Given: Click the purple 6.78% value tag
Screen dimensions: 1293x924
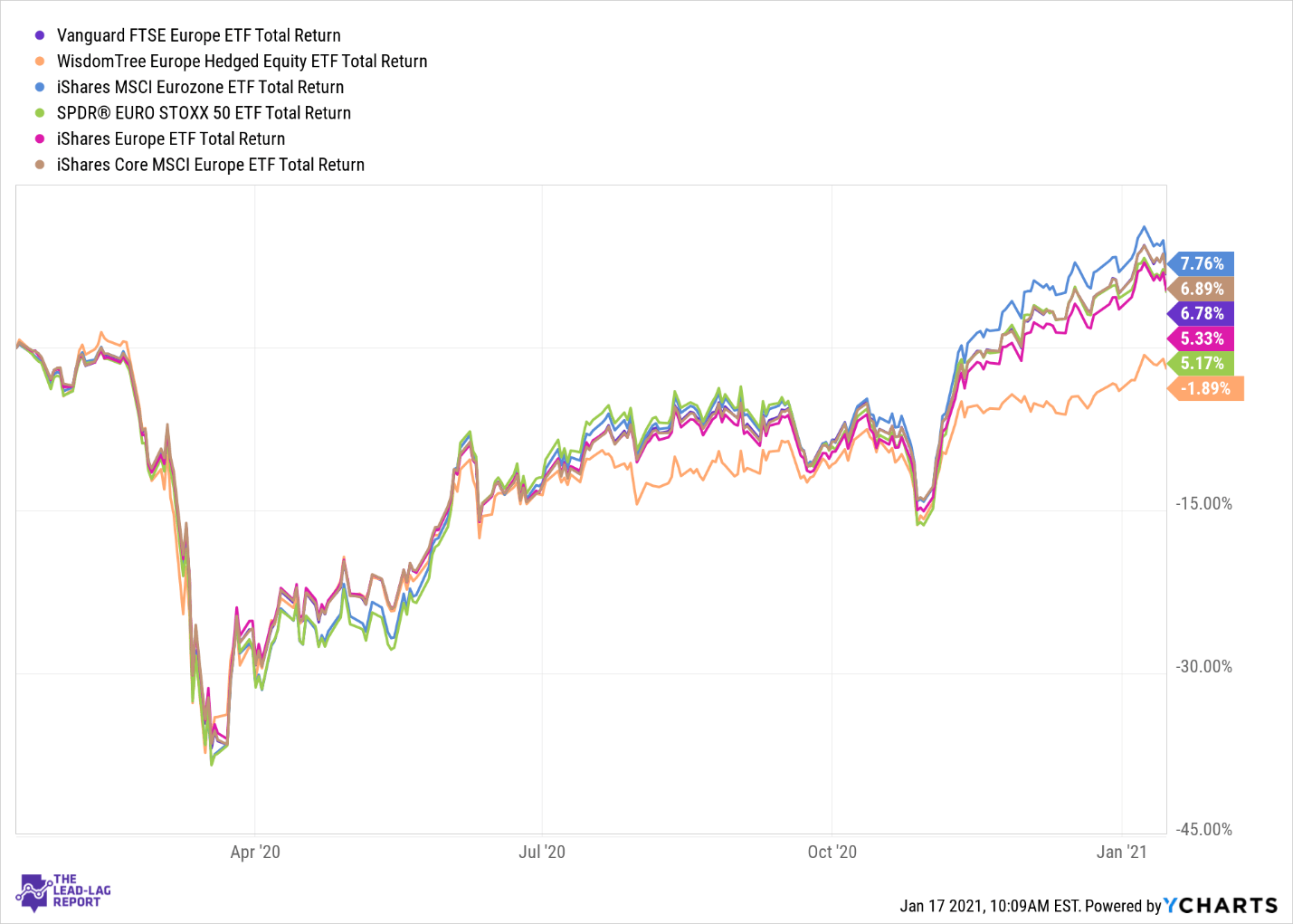Looking at the screenshot, I should coord(1201,313).
